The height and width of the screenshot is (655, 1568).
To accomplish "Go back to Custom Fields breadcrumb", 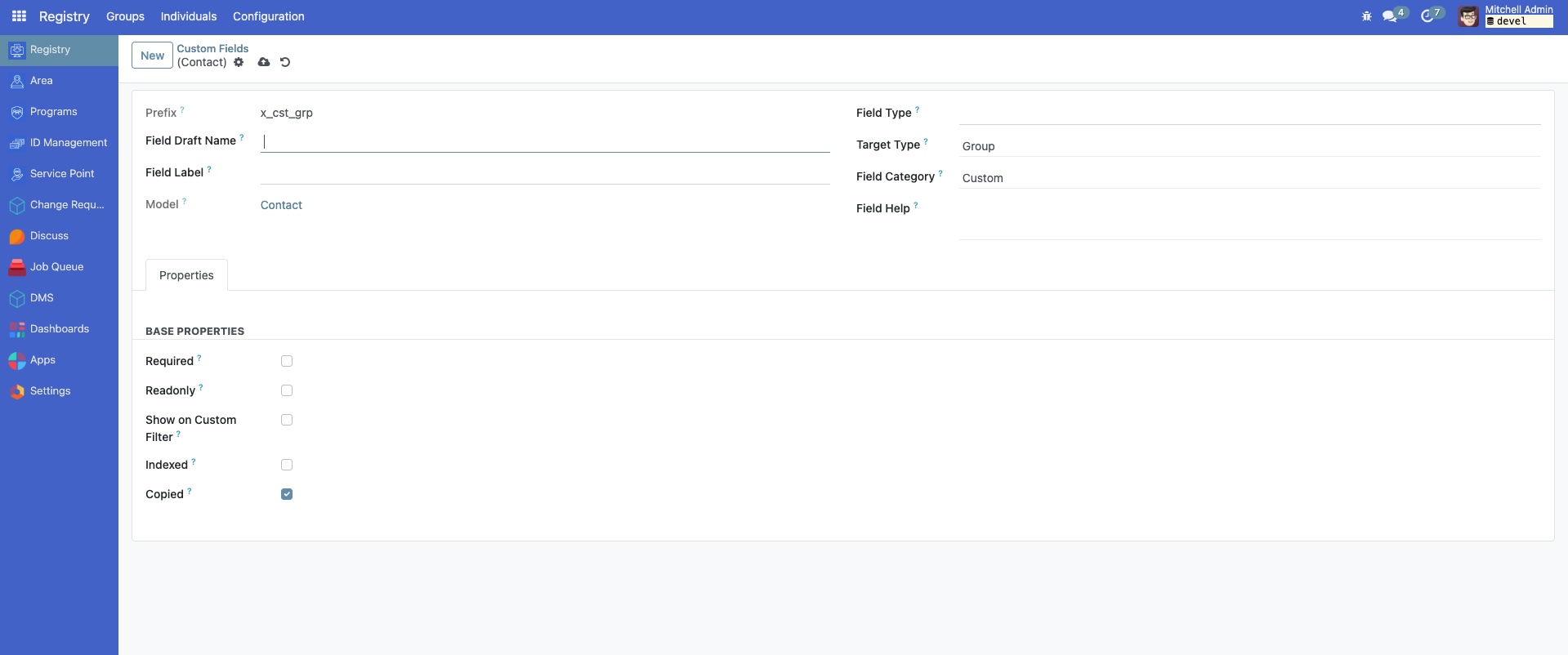I will pyautogui.click(x=212, y=49).
